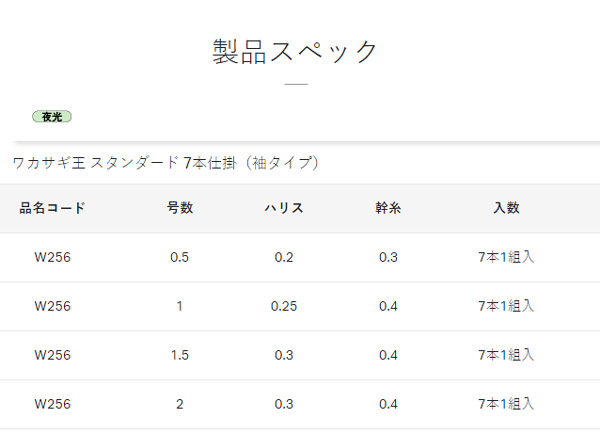Click 7本1組入 in the last row
The height and width of the screenshot is (434, 600).
506,404
